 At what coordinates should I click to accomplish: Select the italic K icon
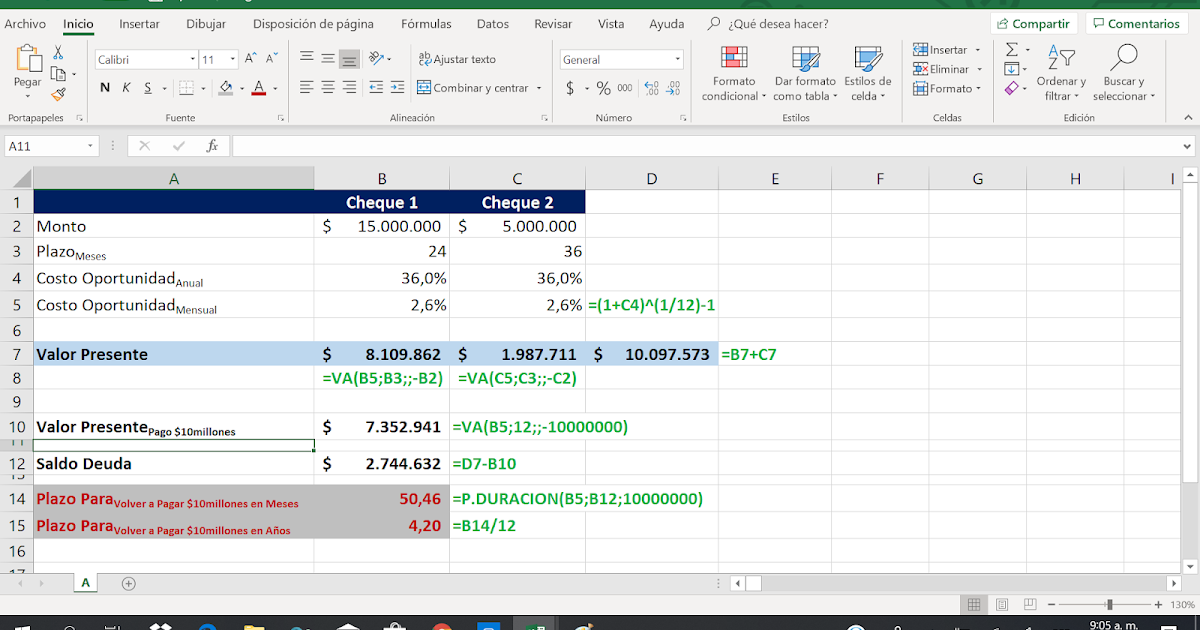(127, 88)
